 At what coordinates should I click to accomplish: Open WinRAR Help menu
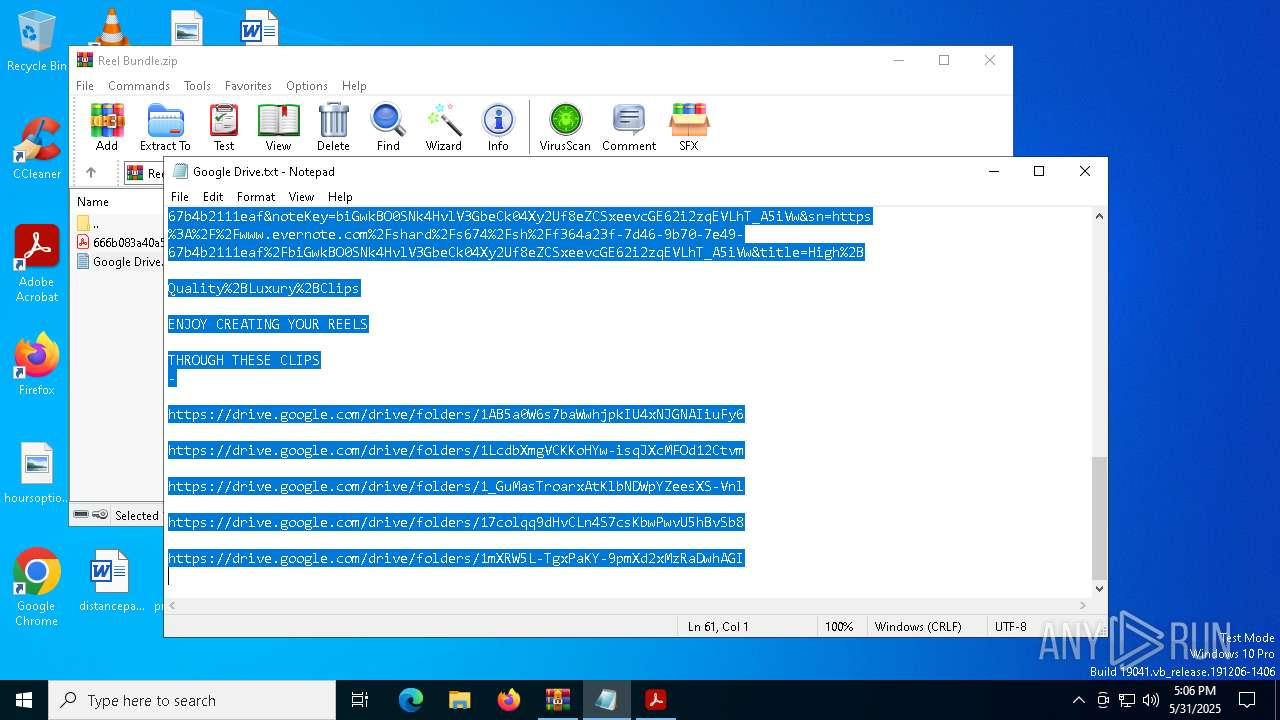pyautogui.click(x=354, y=86)
